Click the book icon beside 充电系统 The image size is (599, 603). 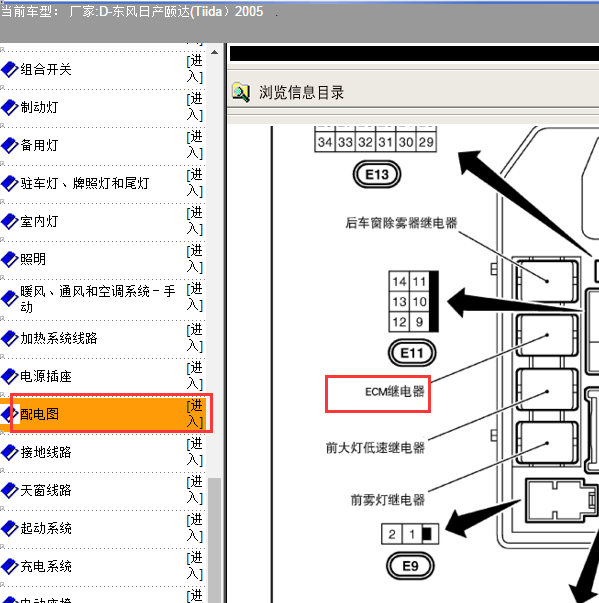10,566
